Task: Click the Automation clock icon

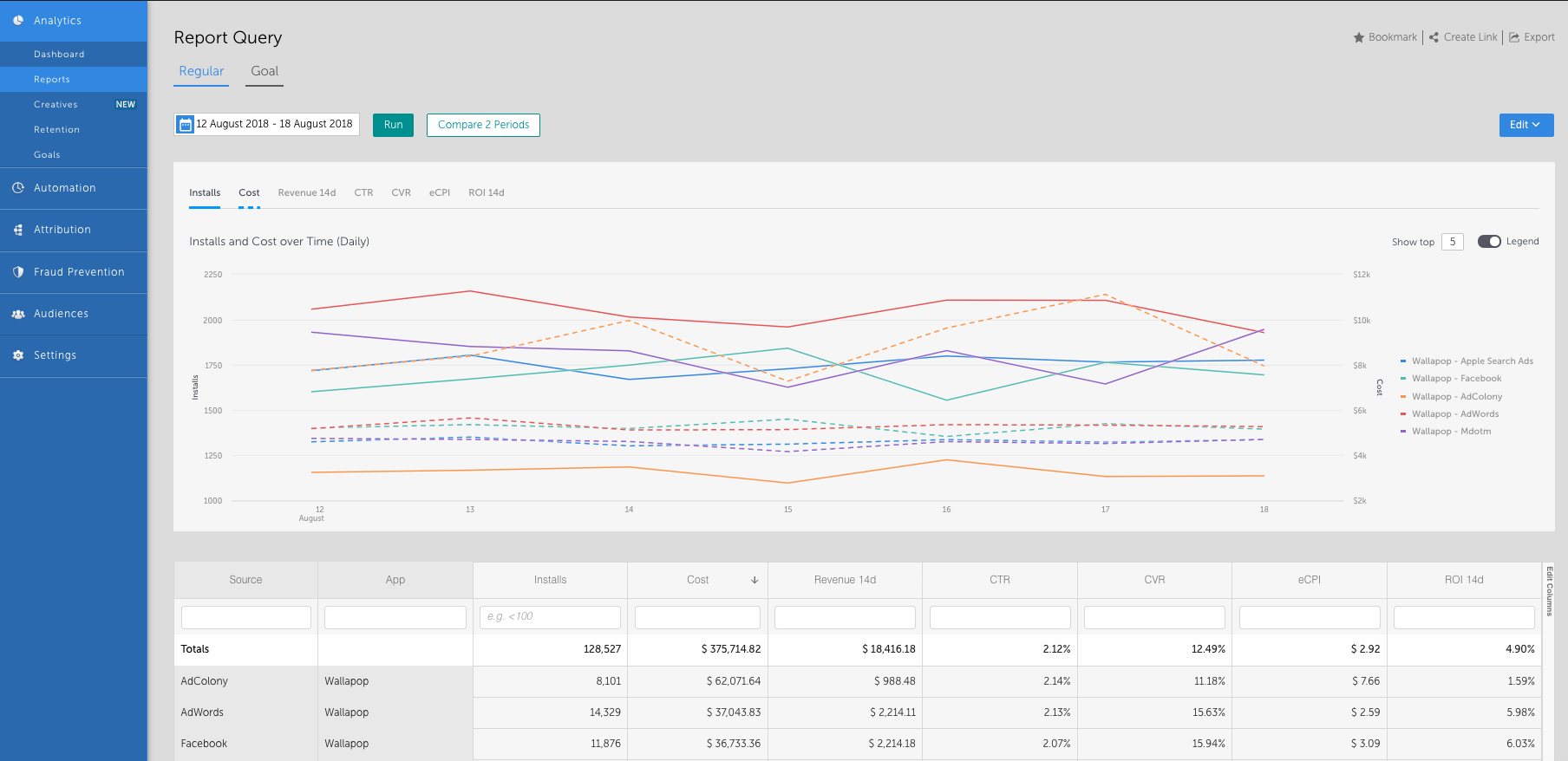Action: click(x=18, y=188)
